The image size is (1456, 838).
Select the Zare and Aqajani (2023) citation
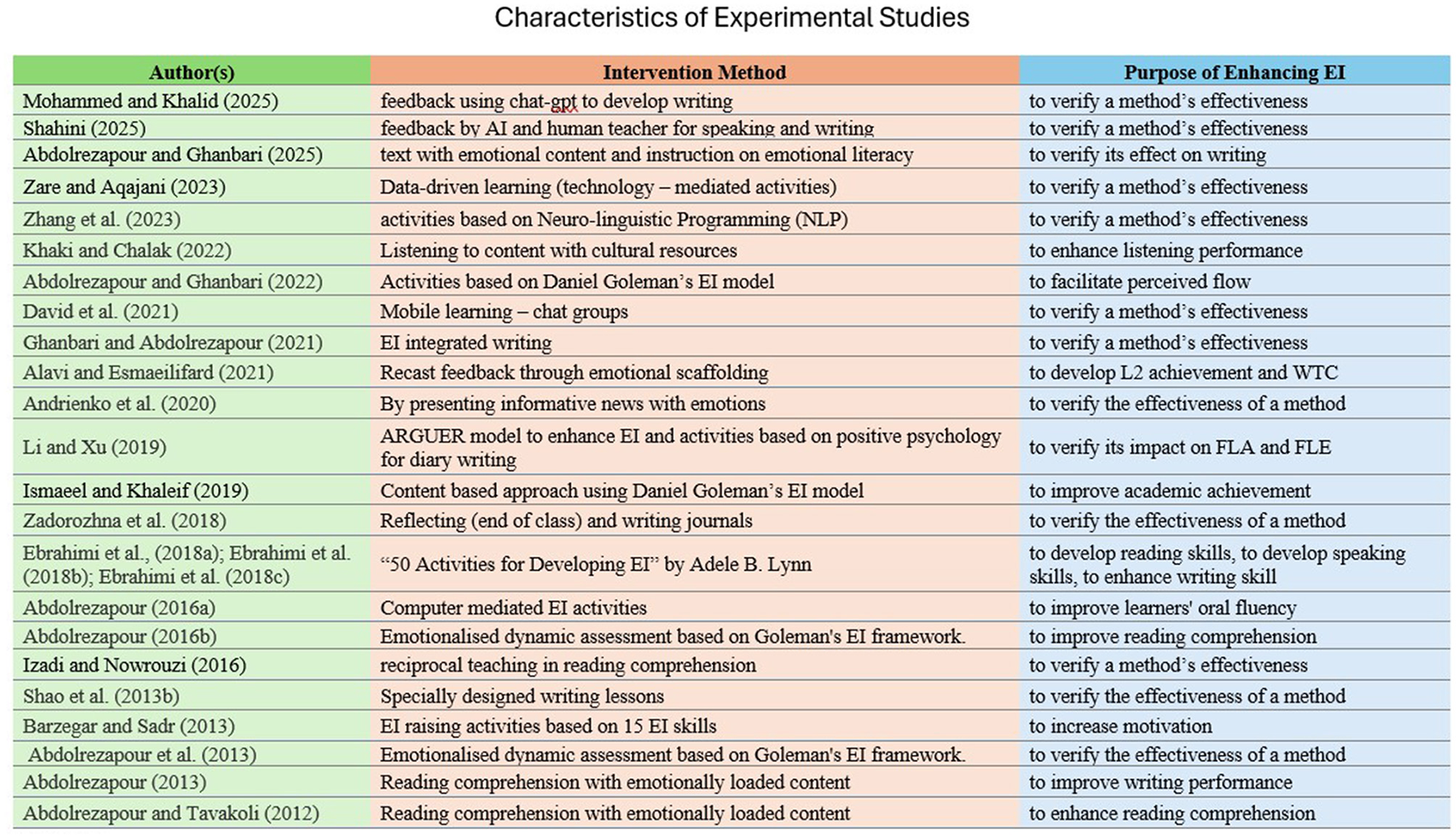[x=124, y=187]
